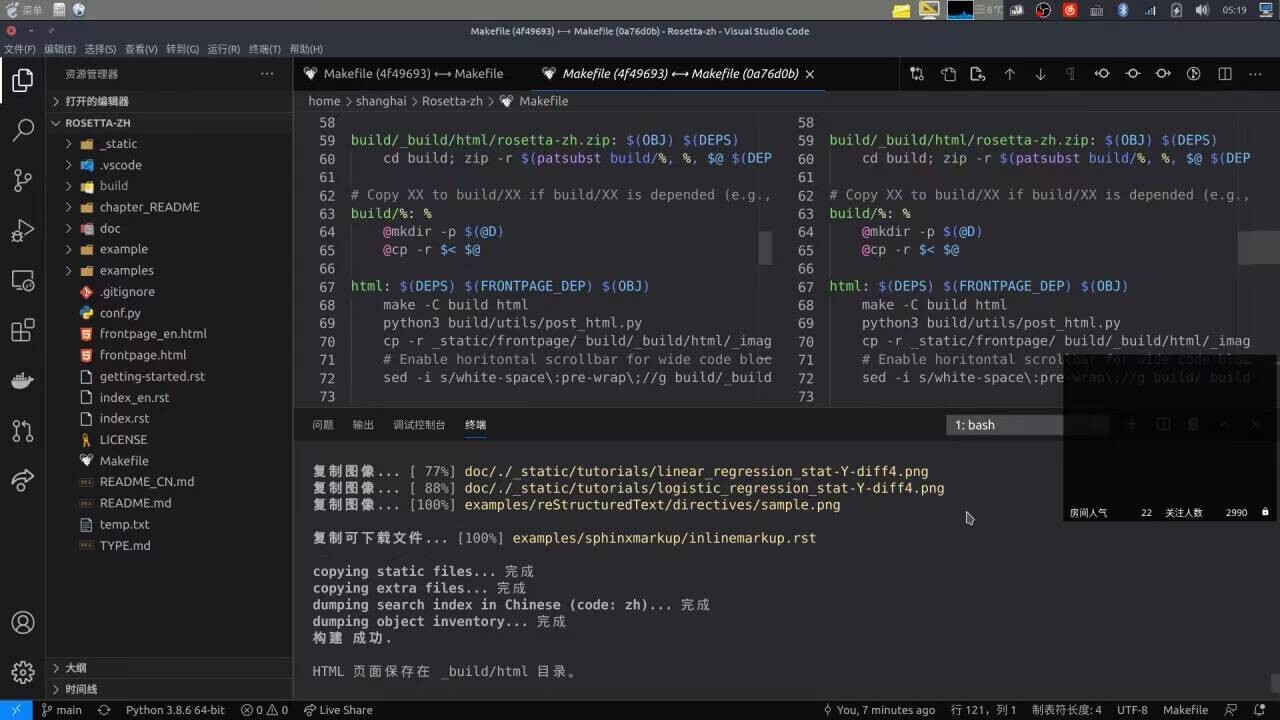Click Python 3.8.6 64-bit interpreter selector
The width and height of the screenshot is (1280, 720).
175,710
